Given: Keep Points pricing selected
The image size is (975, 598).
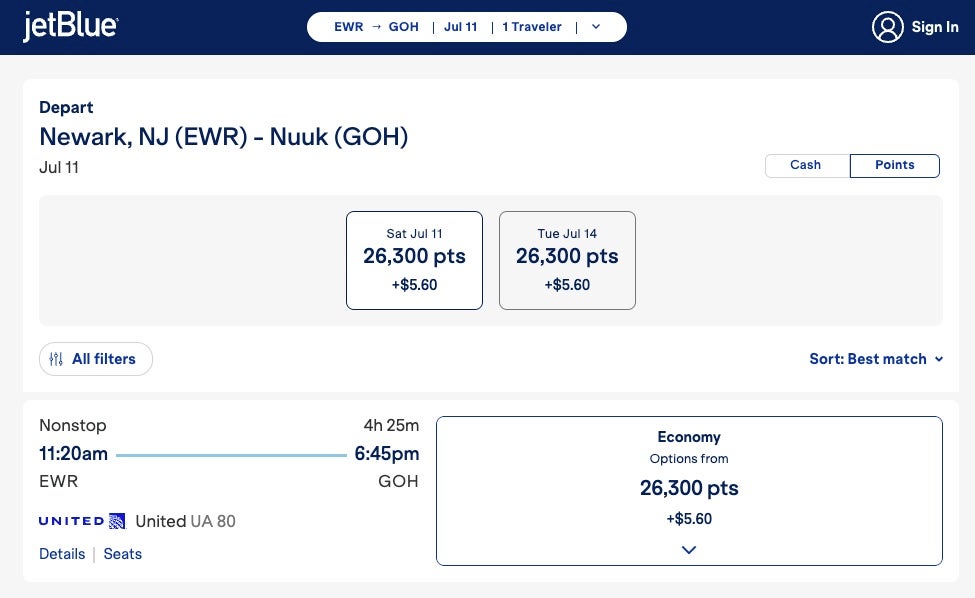Looking at the screenshot, I should point(894,165).
